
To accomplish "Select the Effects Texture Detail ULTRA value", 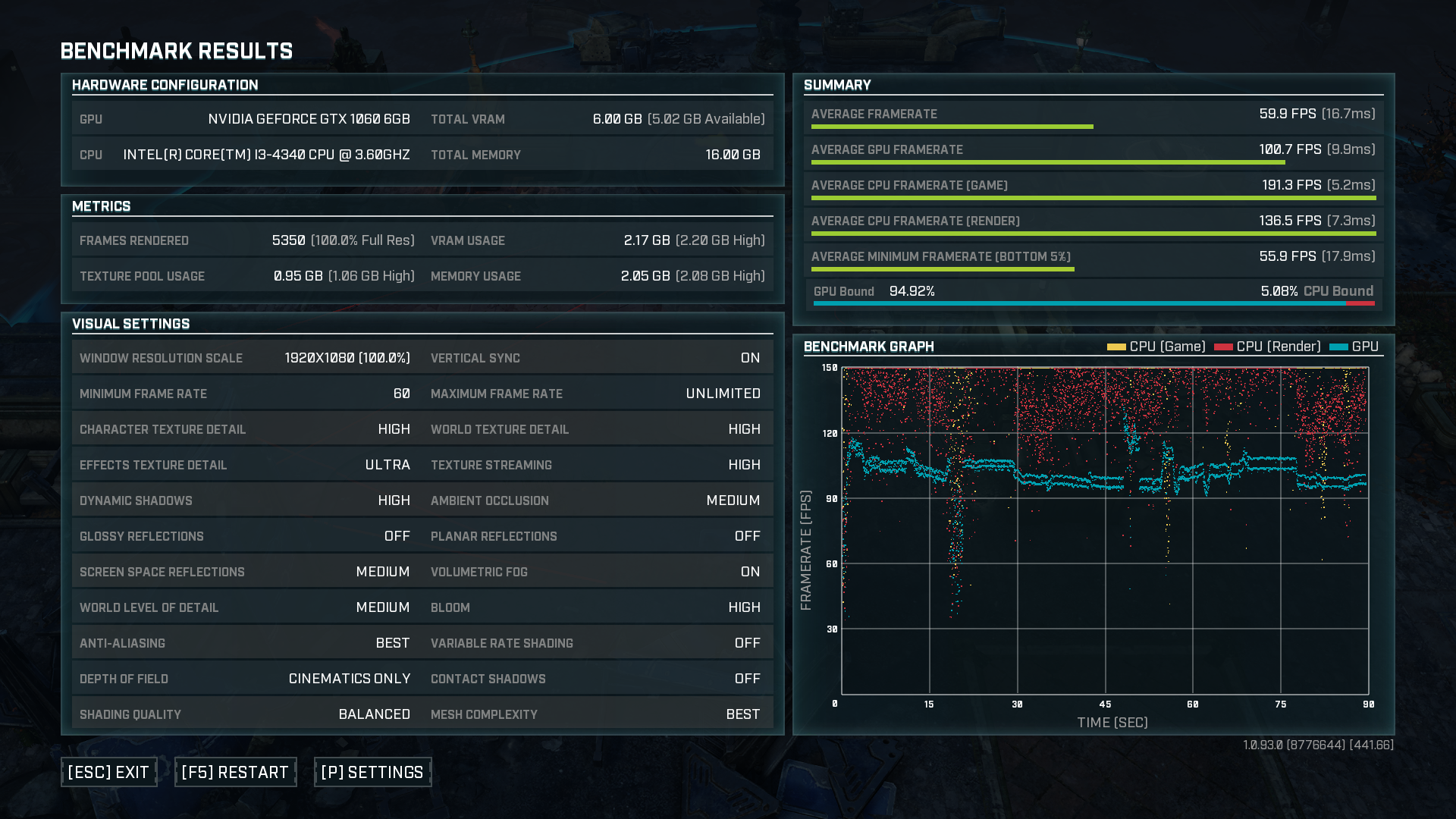I will (x=387, y=465).
